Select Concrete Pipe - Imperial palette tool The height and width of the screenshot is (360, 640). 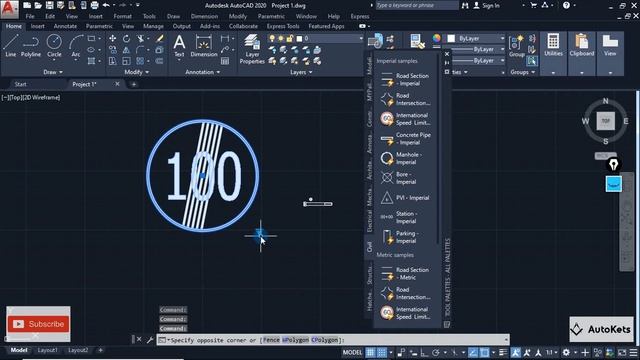pos(405,139)
